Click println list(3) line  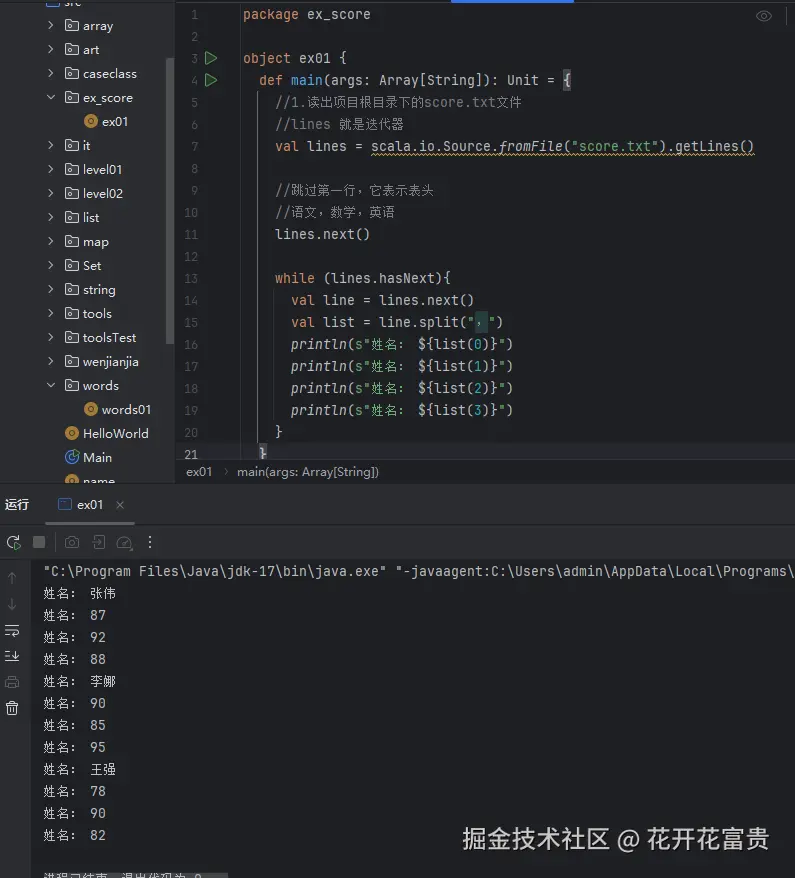pyautogui.click(x=401, y=410)
